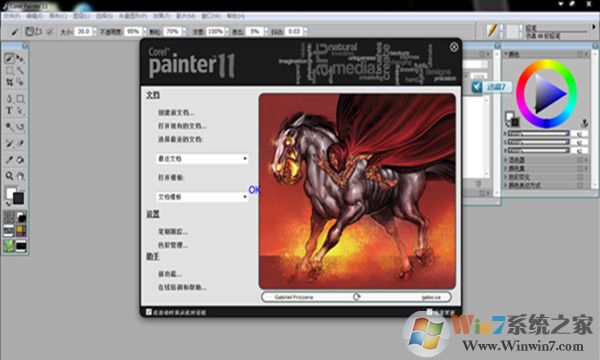This screenshot has height=360, width=600.
Task: Select the Text tool
Action: pos(9,111)
